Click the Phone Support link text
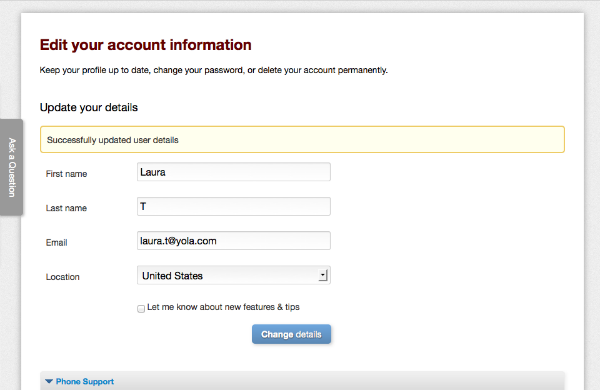600x390 pixels. tap(85, 381)
